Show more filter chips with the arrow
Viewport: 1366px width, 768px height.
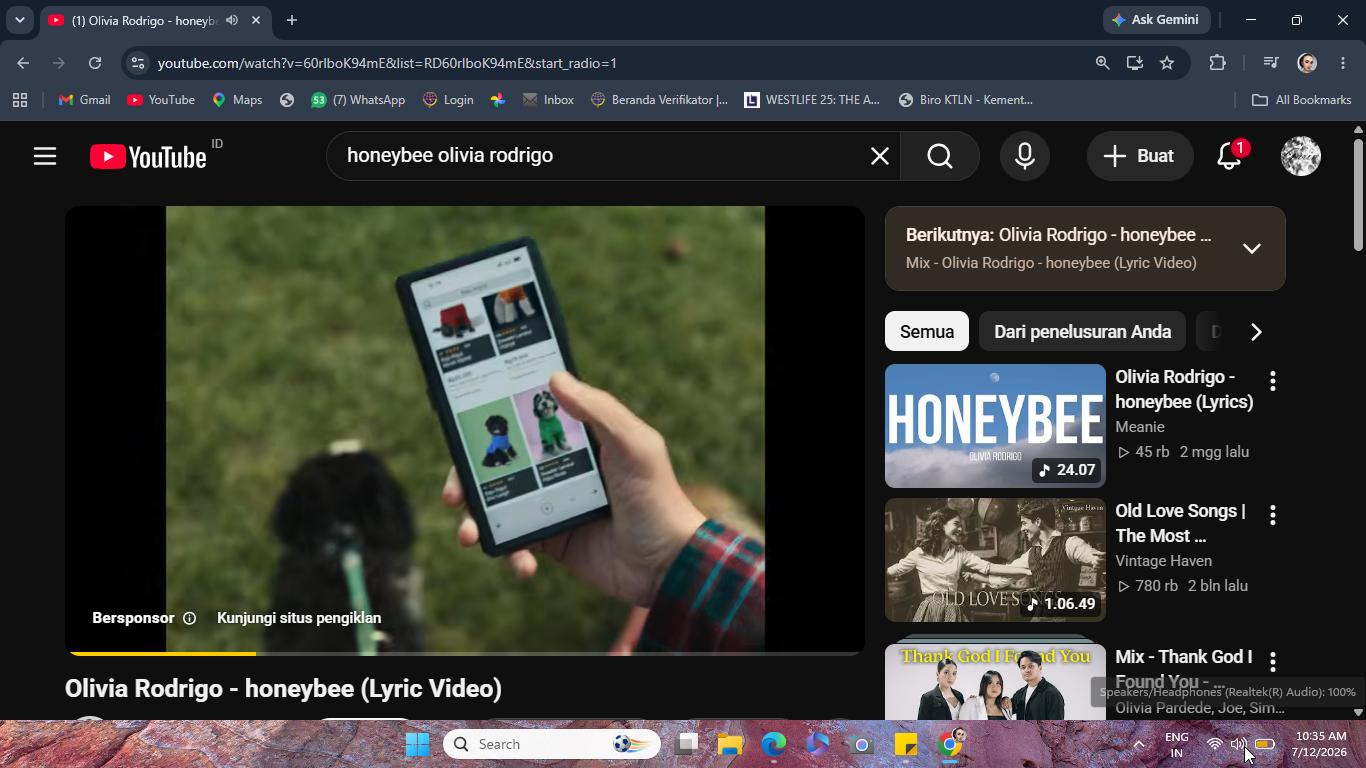[x=1256, y=332]
